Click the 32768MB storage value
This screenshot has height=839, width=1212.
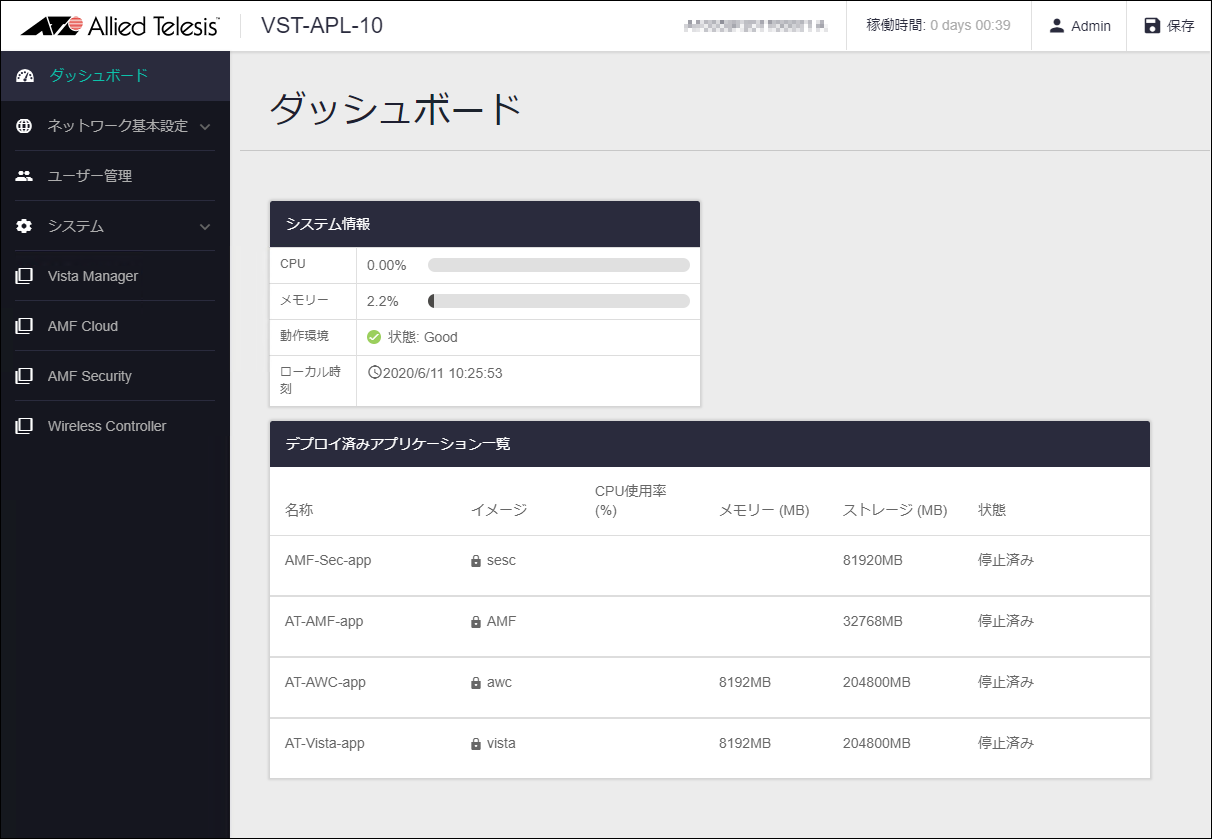point(873,621)
